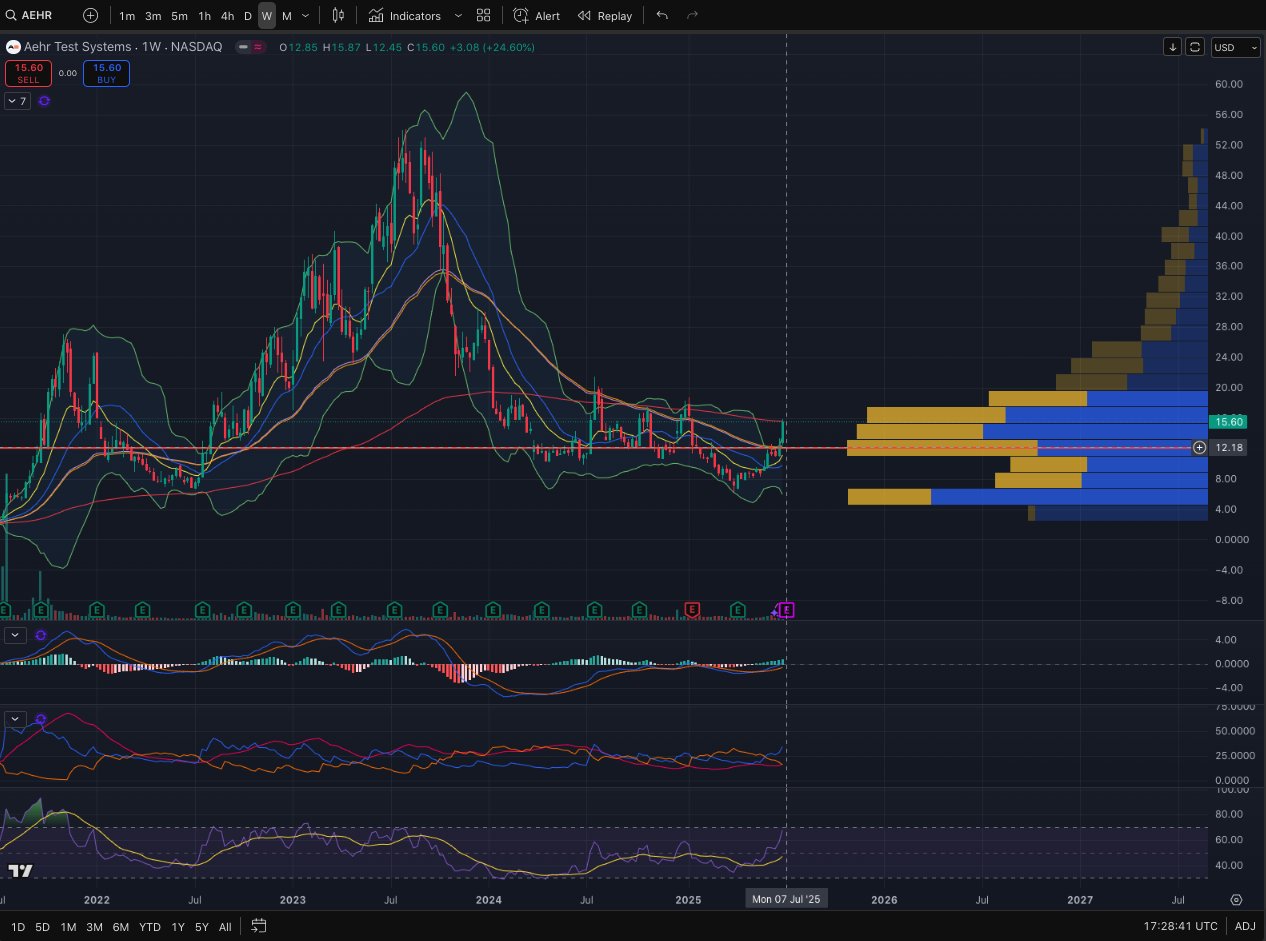Open the indicator templates grid icon
Viewport: 1266px width, 941px height.
click(484, 16)
